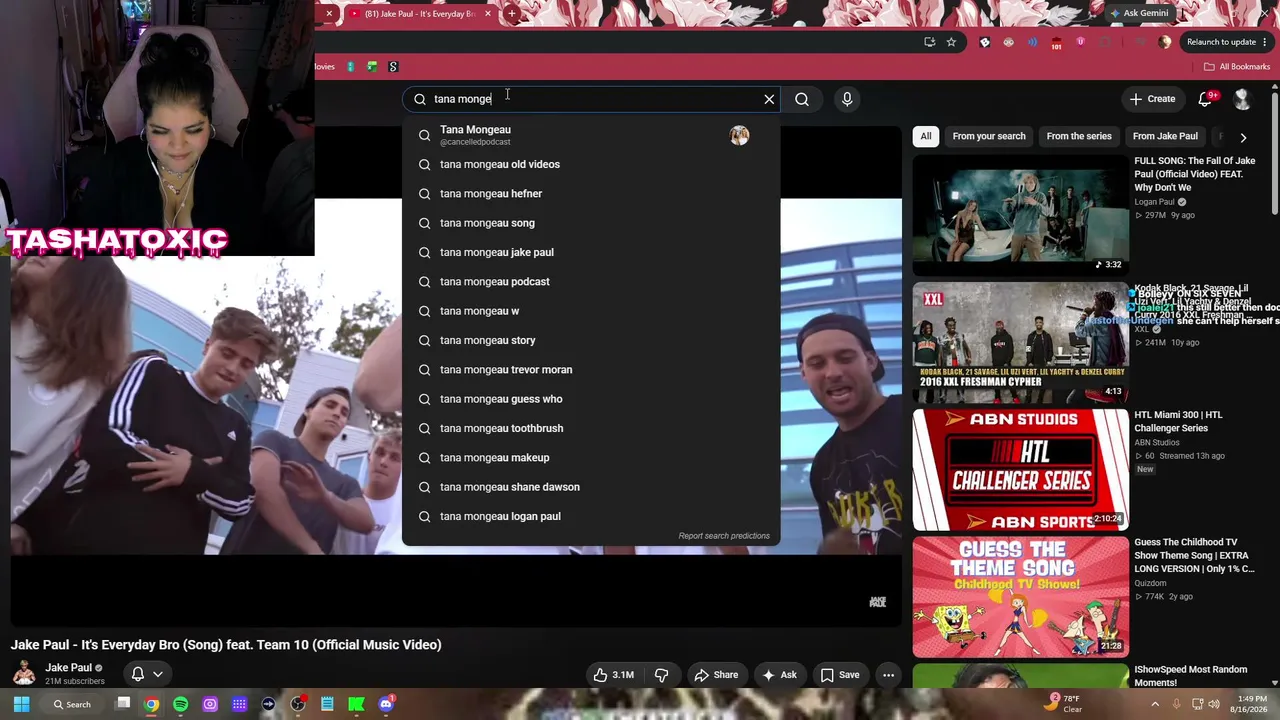Choose suggestion tana mongeau old videos
The height and width of the screenshot is (720, 1280).
pyautogui.click(x=591, y=164)
